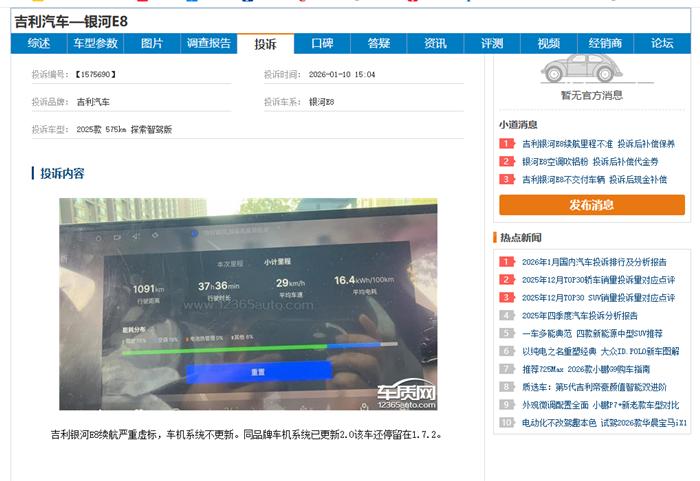Select the 口碑 reputation tab
Viewport: 700px width, 481px height.
[x=322, y=43]
